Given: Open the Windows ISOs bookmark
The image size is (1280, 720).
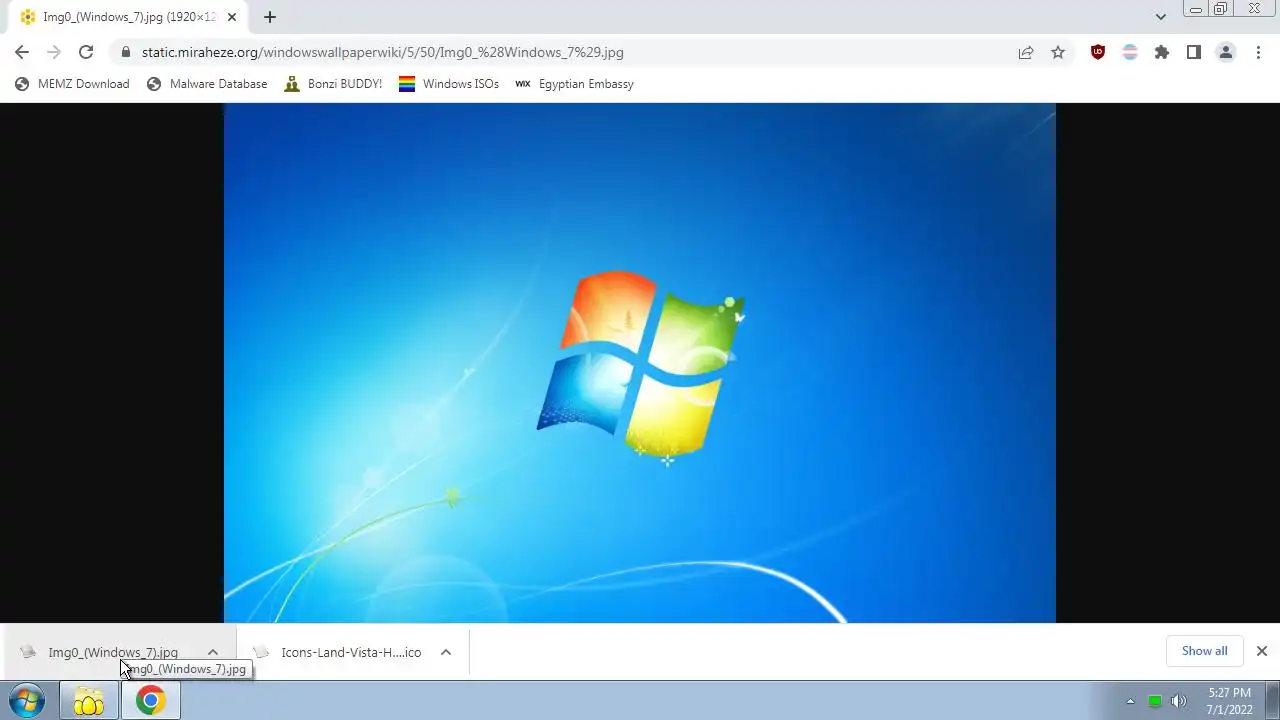Looking at the screenshot, I should tap(449, 84).
